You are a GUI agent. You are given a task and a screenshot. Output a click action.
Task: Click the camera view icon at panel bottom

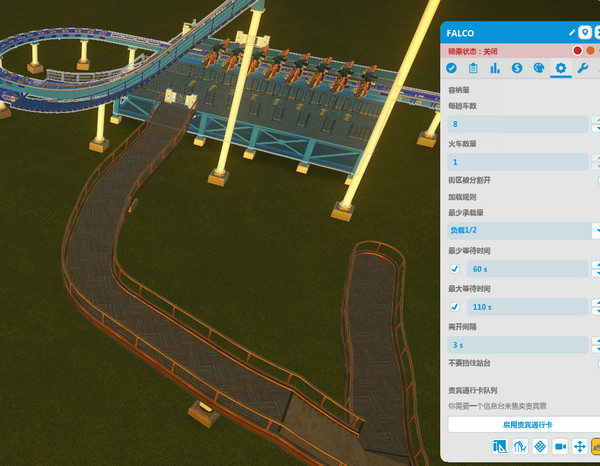pos(560,446)
